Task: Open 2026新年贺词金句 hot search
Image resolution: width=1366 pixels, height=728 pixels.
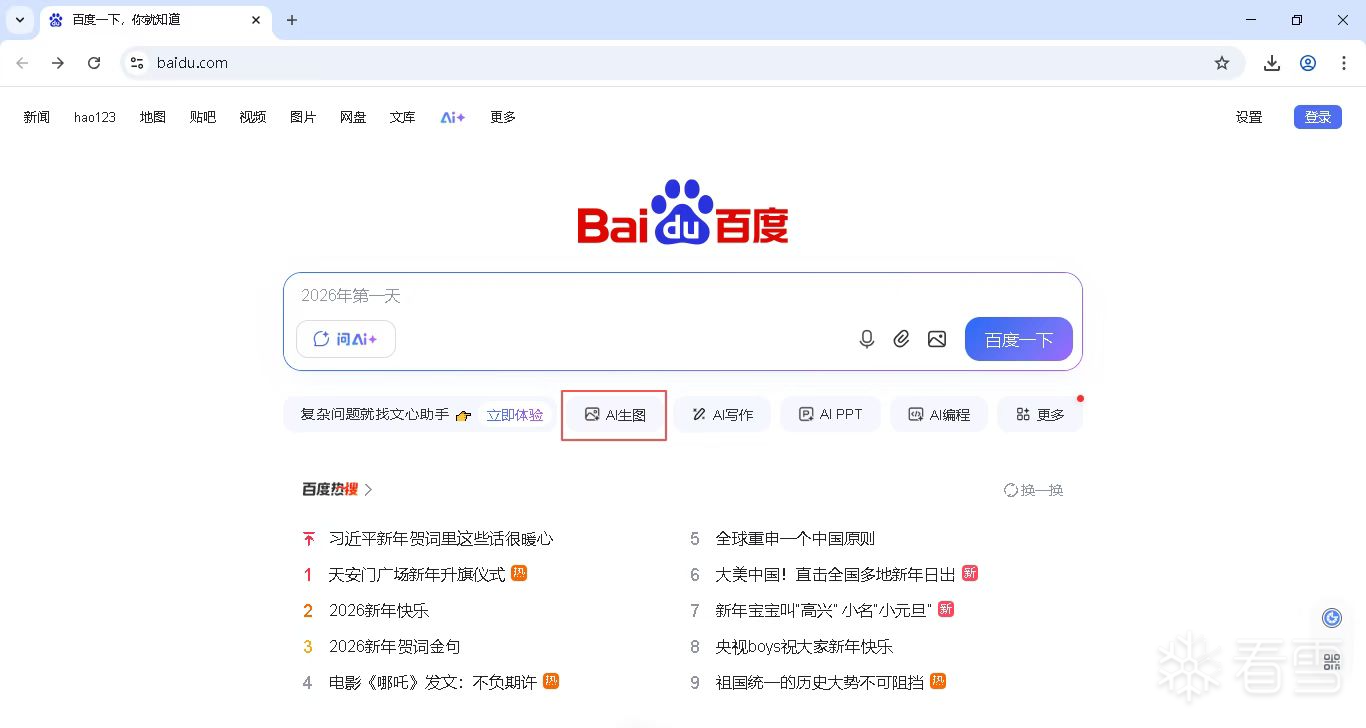Action: coord(395,647)
